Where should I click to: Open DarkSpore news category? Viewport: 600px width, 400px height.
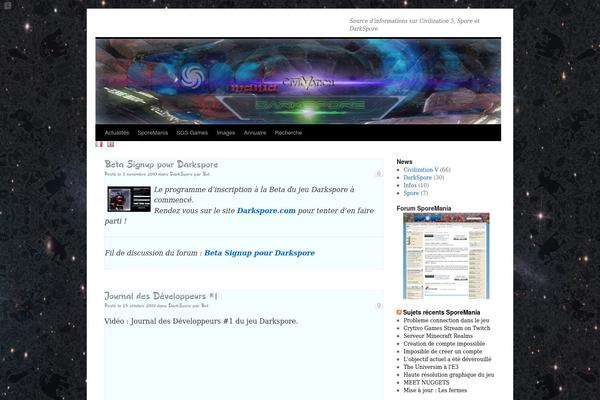[x=417, y=178]
